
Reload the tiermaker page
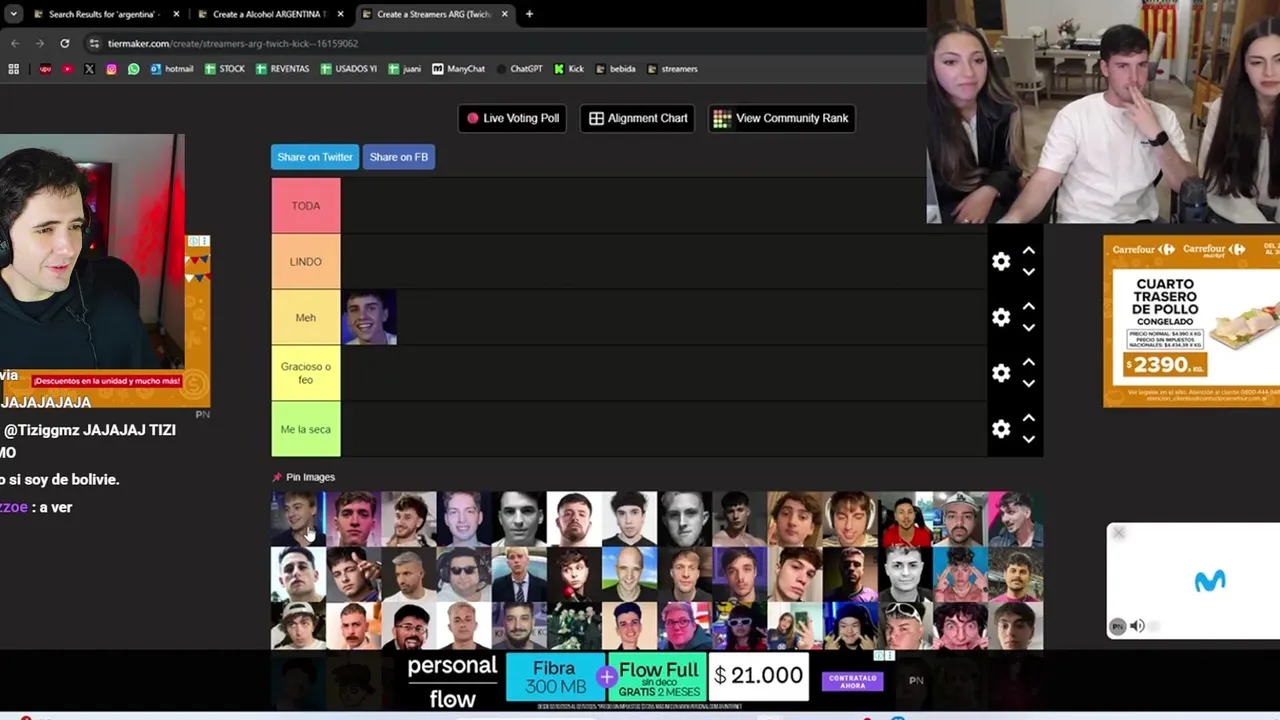tap(65, 43)
